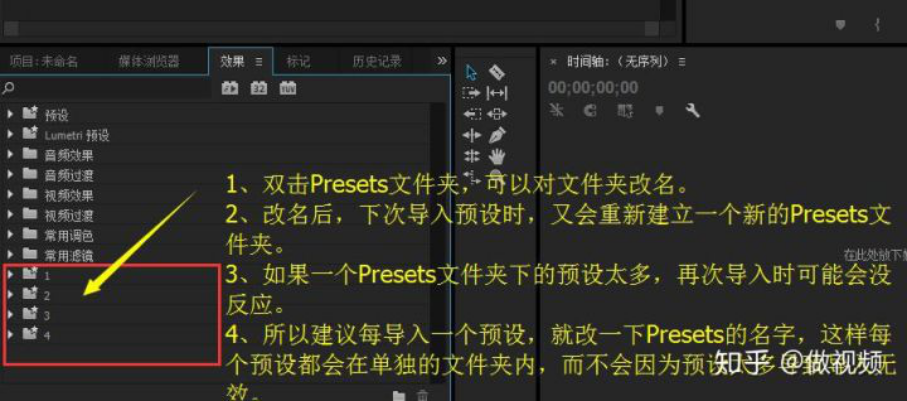Expand the 视频效果 folder

[x=10, y=194]
